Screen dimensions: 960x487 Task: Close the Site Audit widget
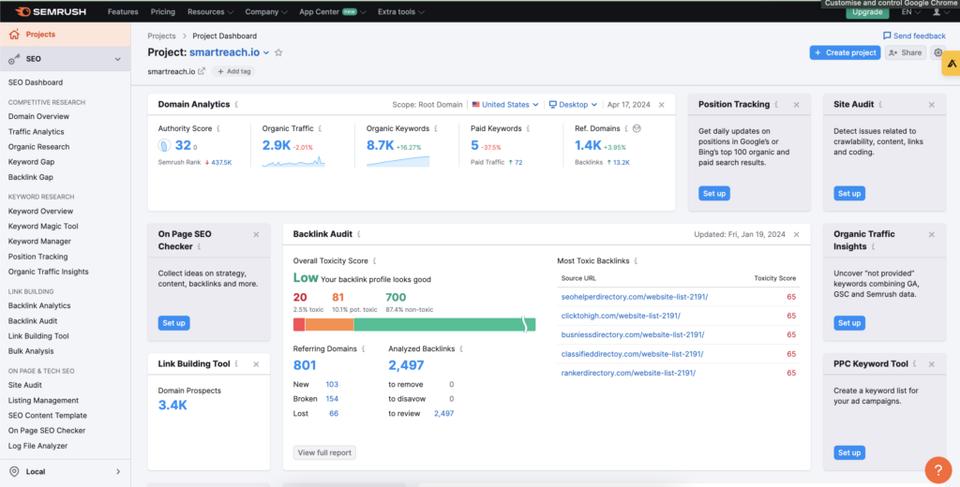931,105
